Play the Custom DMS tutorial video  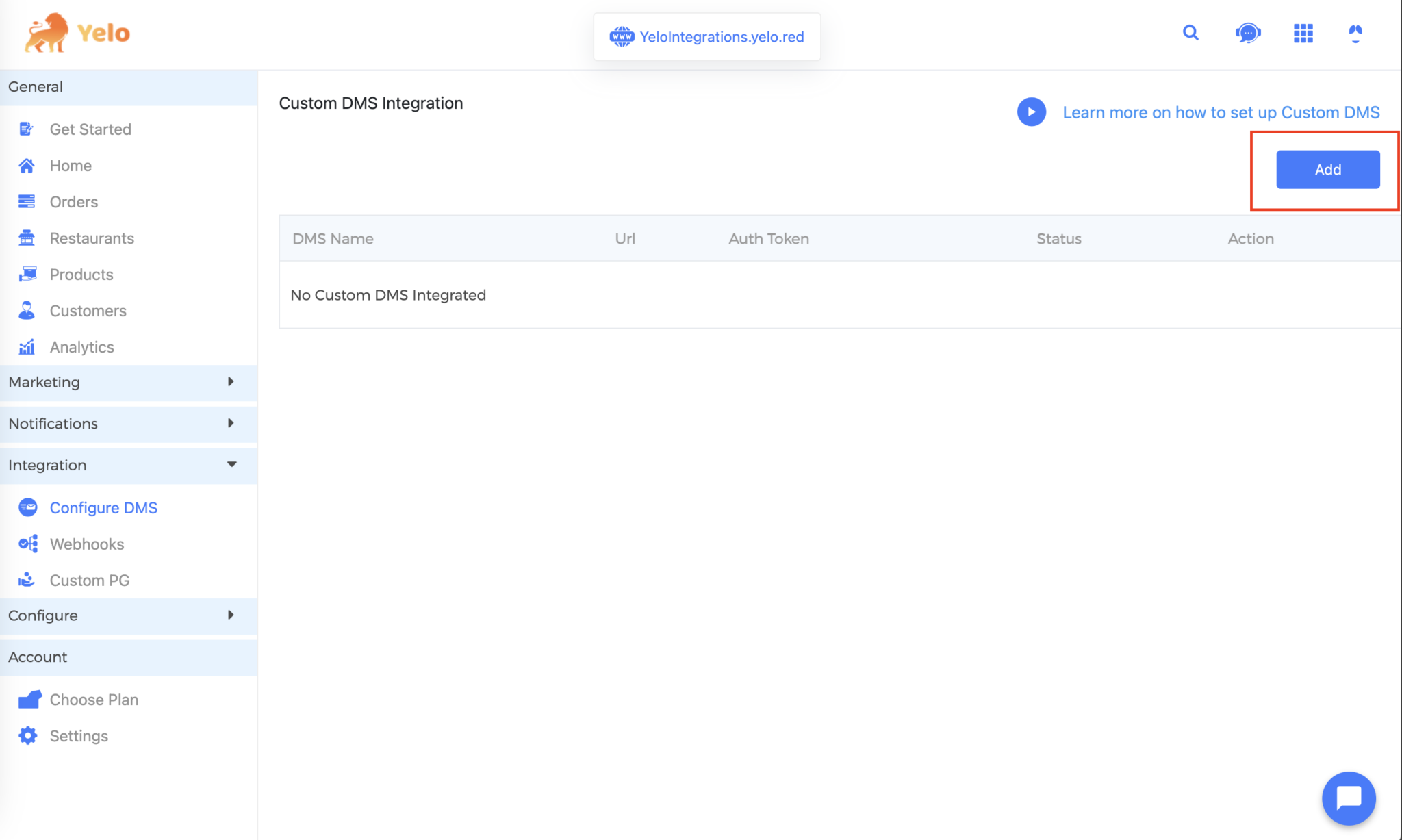pos(1032,112)
